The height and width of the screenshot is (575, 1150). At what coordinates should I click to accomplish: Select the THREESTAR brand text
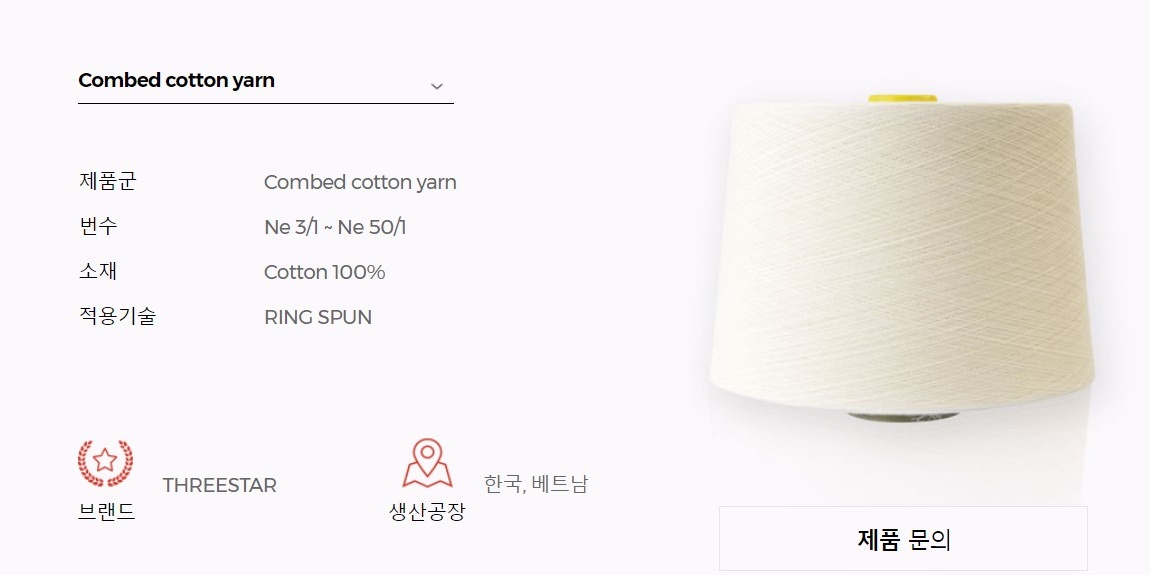pos(219,486)
